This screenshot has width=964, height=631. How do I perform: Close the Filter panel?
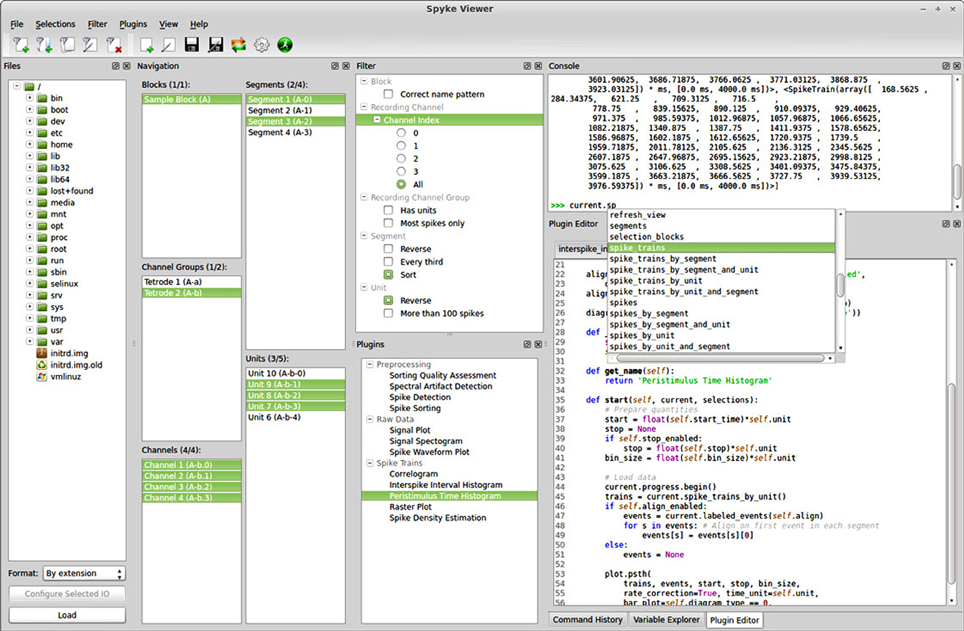coord(538,66)
